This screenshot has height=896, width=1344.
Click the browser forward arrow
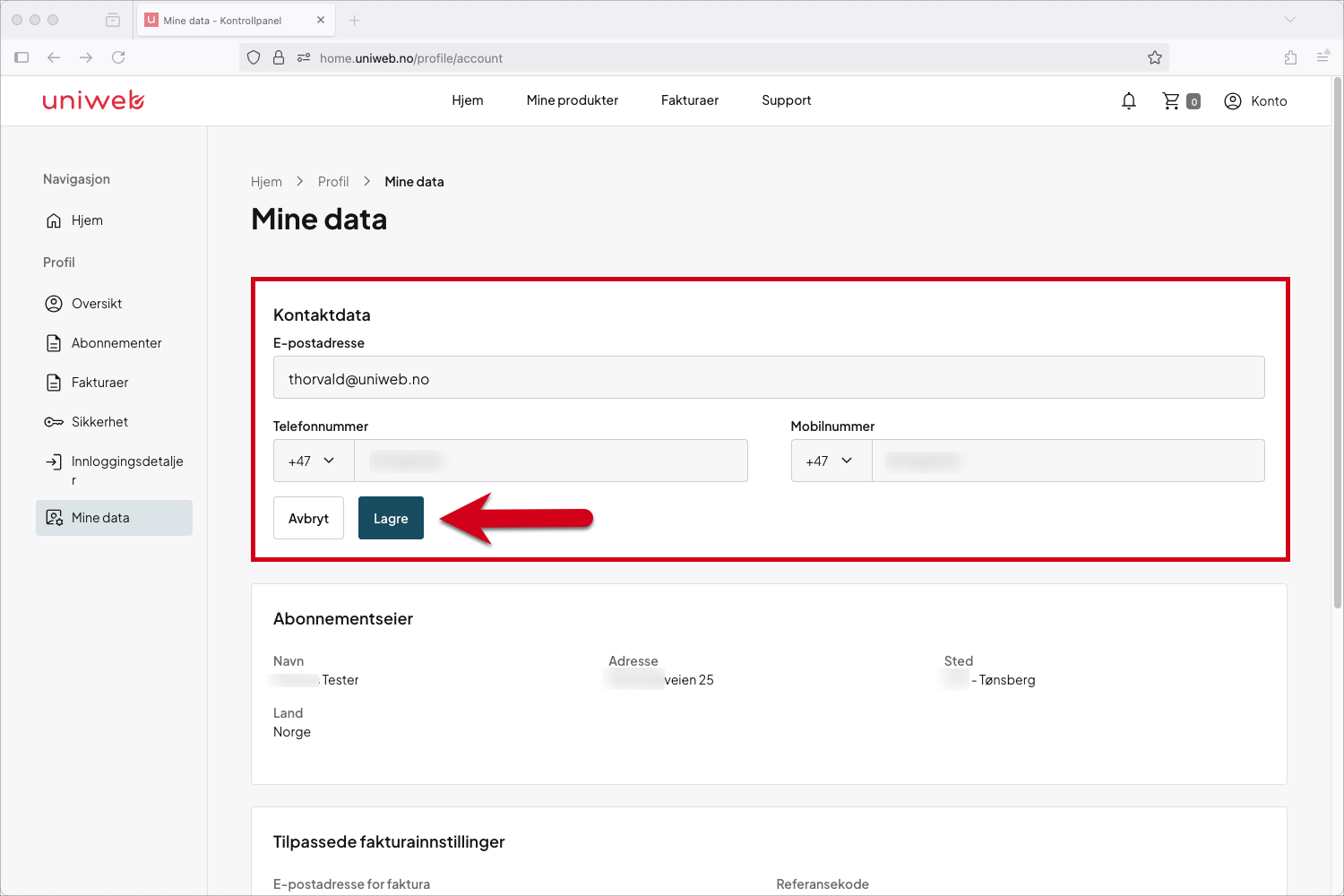[x=86, y=57]
